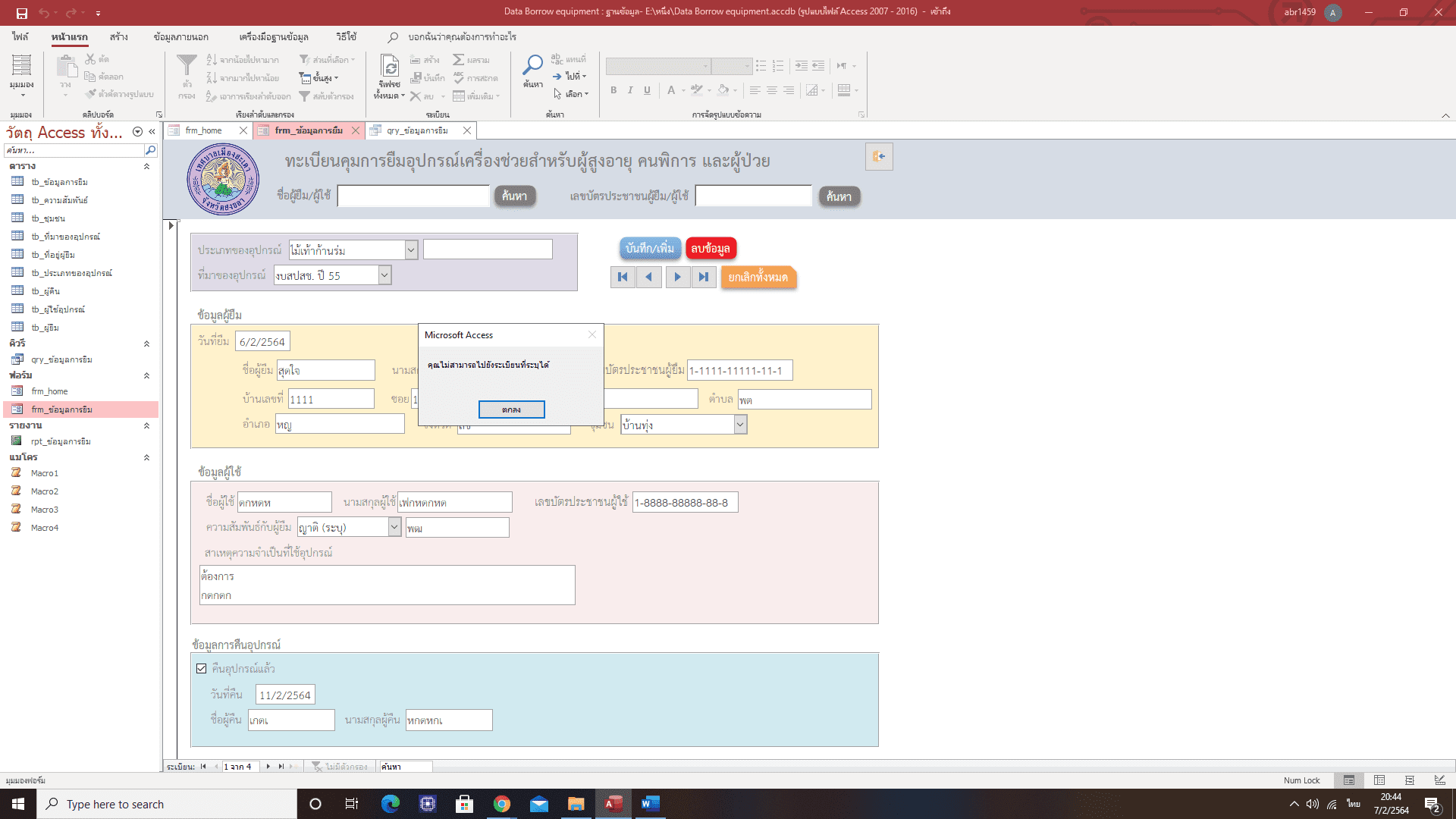Go to previous record using blue arrow button
The image size is (1456, 819).
pyautogui.click(x=649, y=277)
